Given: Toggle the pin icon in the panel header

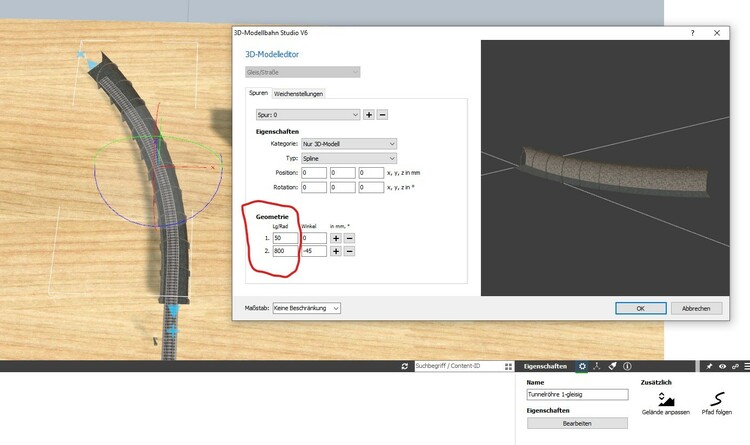Looking at the screenshot, I should click(708, 367).
